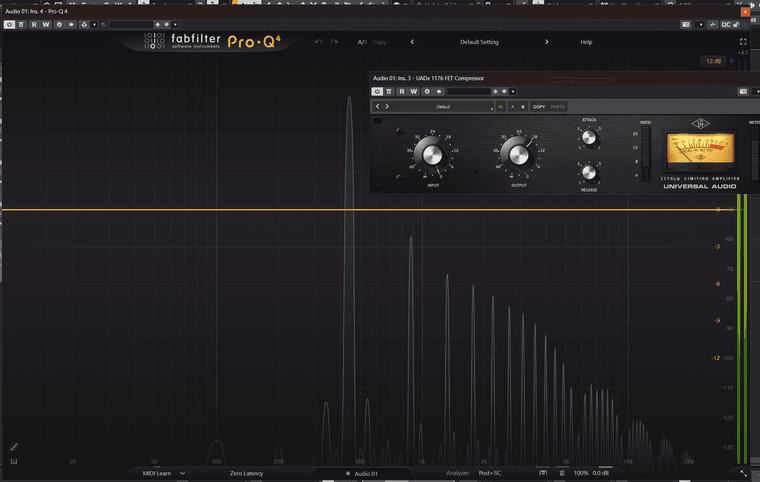This screenshot has width=760, height=482.
Task: Toggle 1176 plugin bypass button
Action: click(389, 91)
